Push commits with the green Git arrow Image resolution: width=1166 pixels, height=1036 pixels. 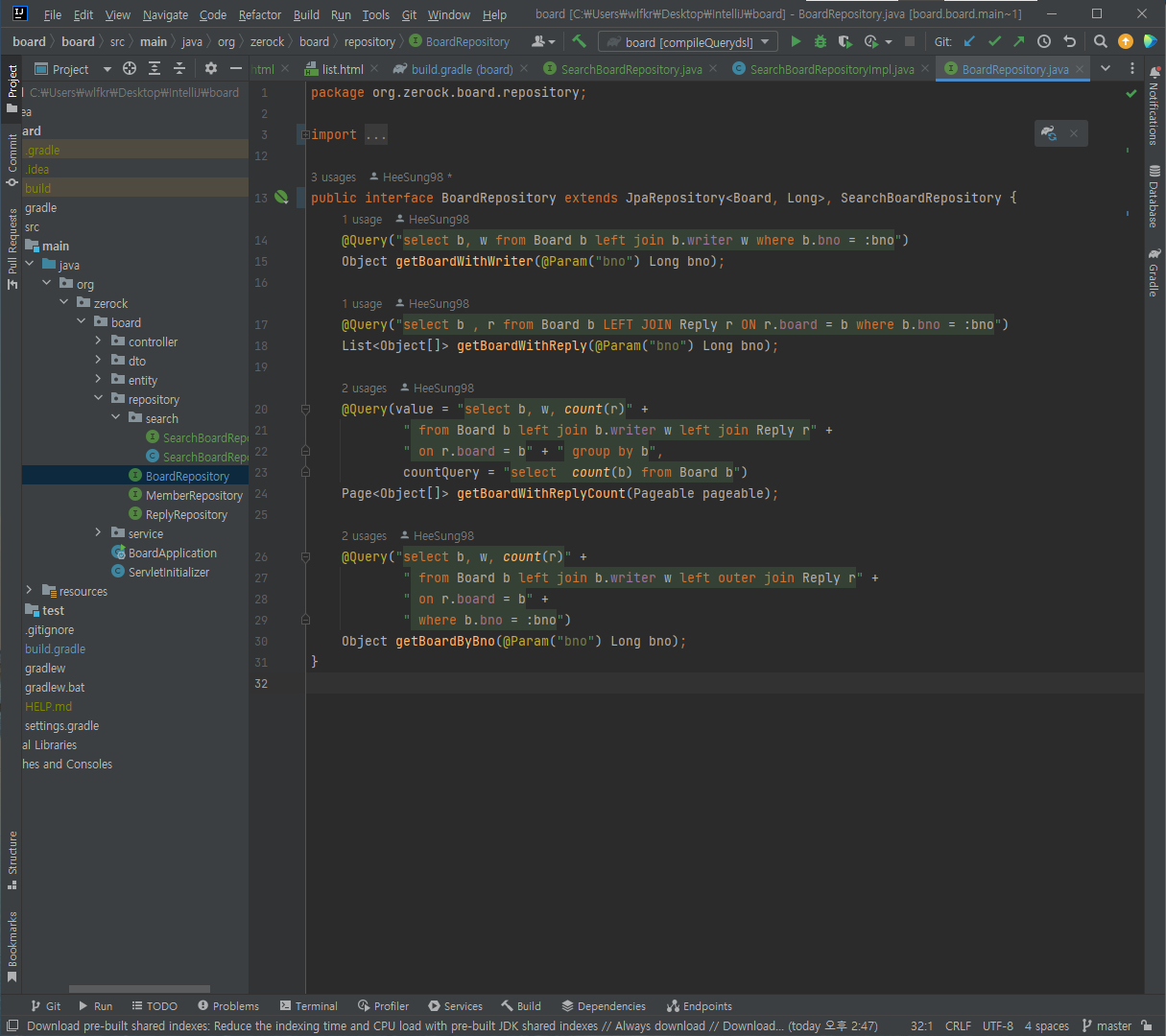[1019, 41]
